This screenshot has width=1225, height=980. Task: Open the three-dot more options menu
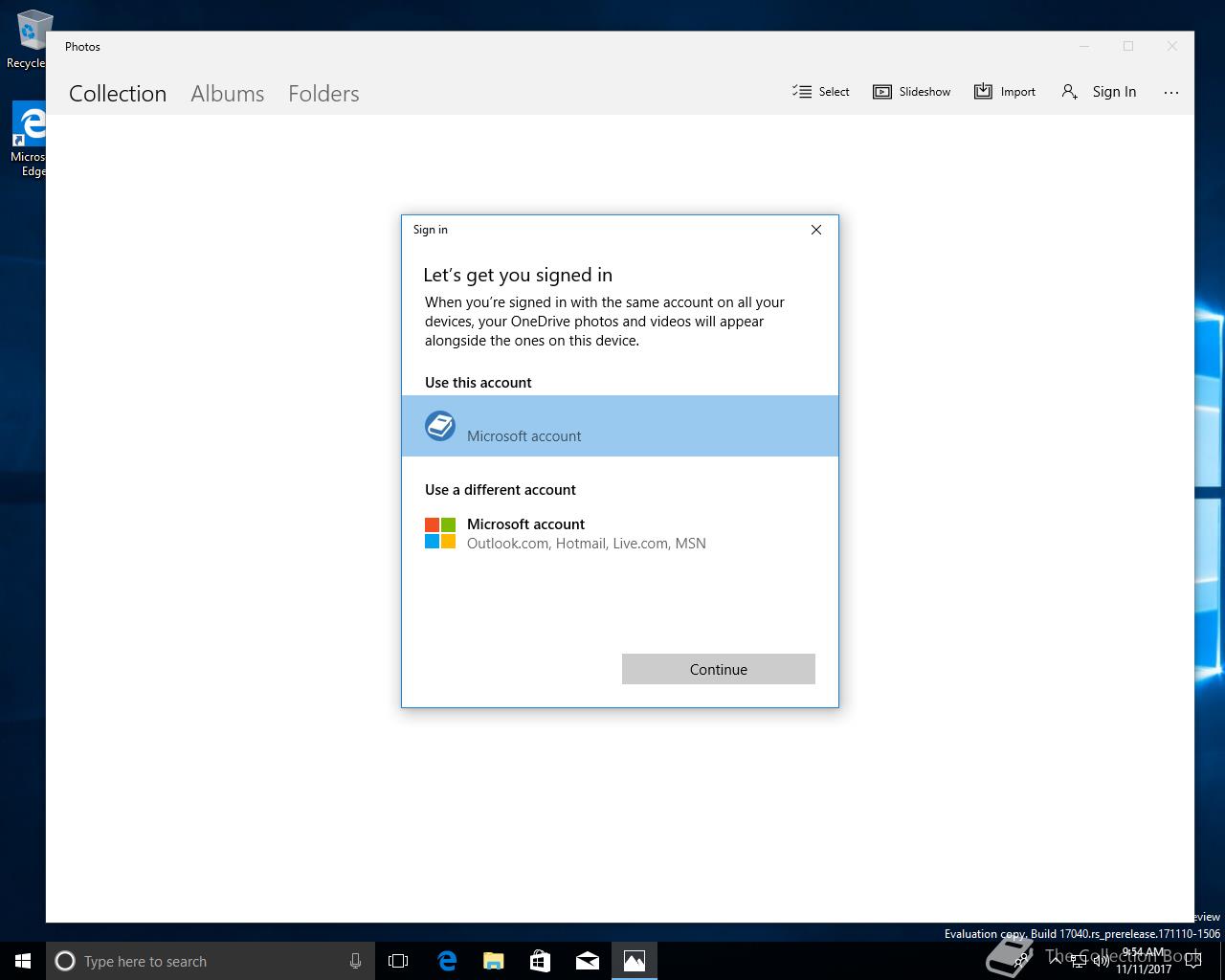pyautogui.click(x=1171, y=92)
